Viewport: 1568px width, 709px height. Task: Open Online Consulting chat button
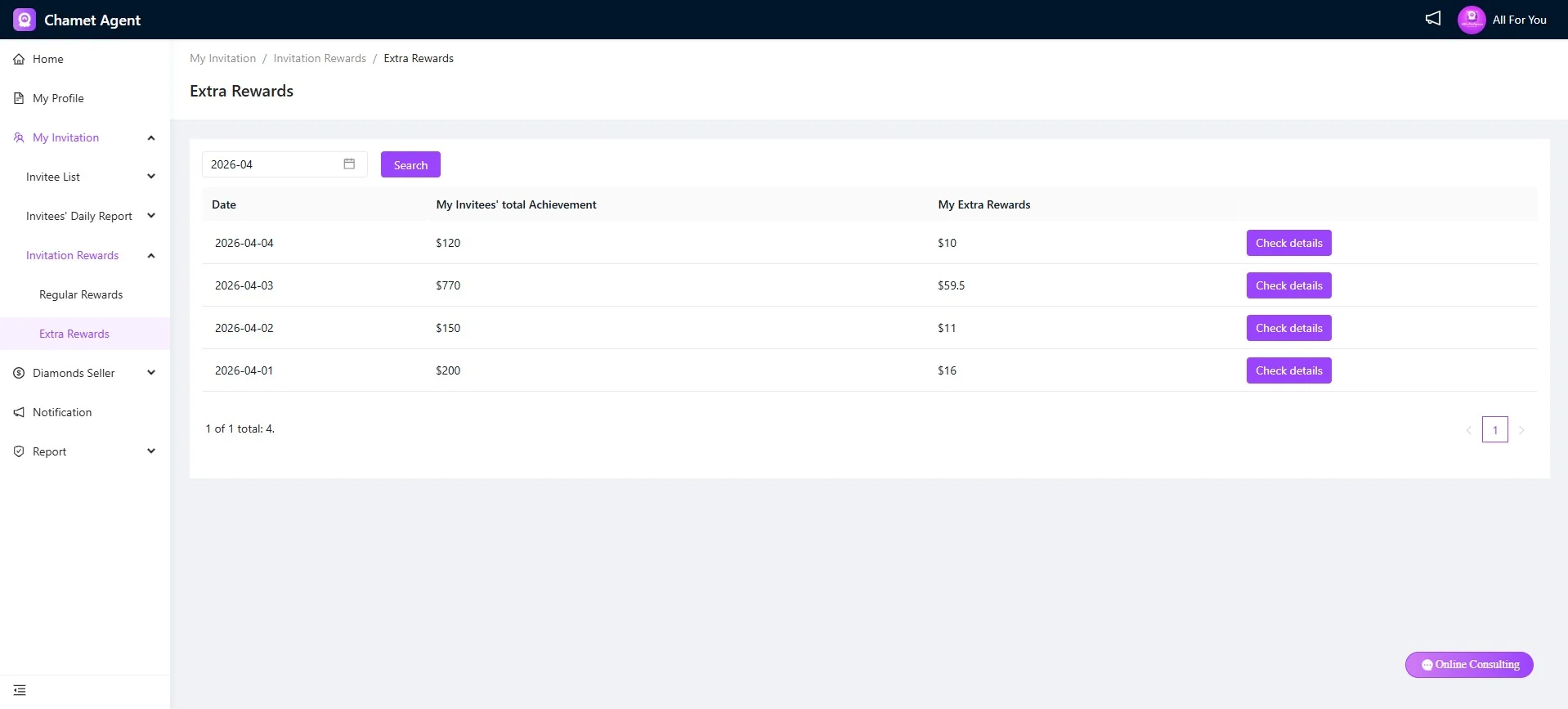1469,665
